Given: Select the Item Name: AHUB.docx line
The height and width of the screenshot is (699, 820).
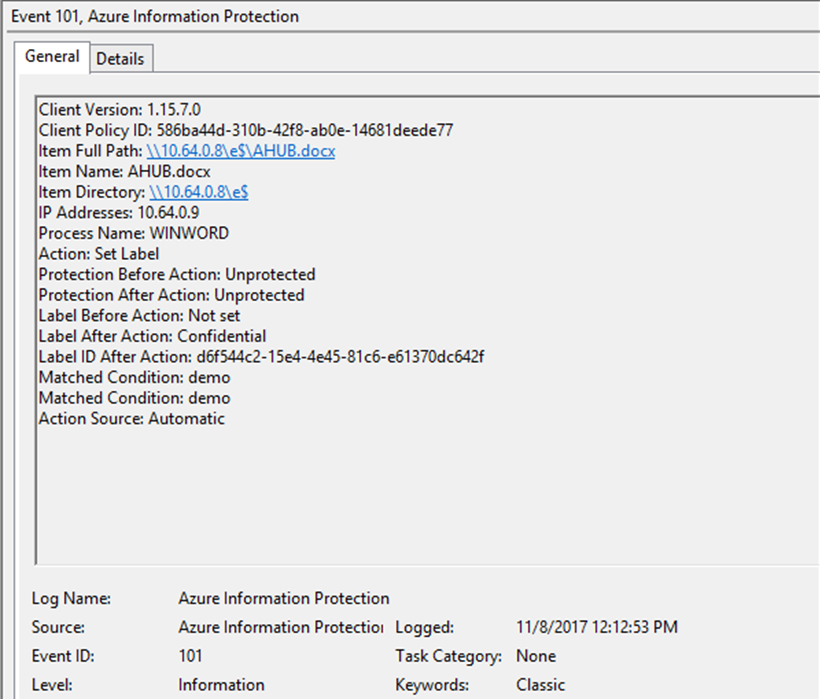Looking at the screenshot, I should pos(124,171).
